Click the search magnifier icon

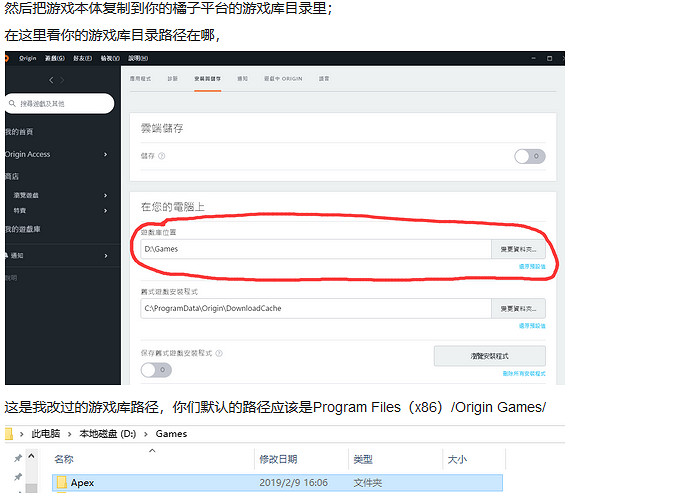point(11,103)
